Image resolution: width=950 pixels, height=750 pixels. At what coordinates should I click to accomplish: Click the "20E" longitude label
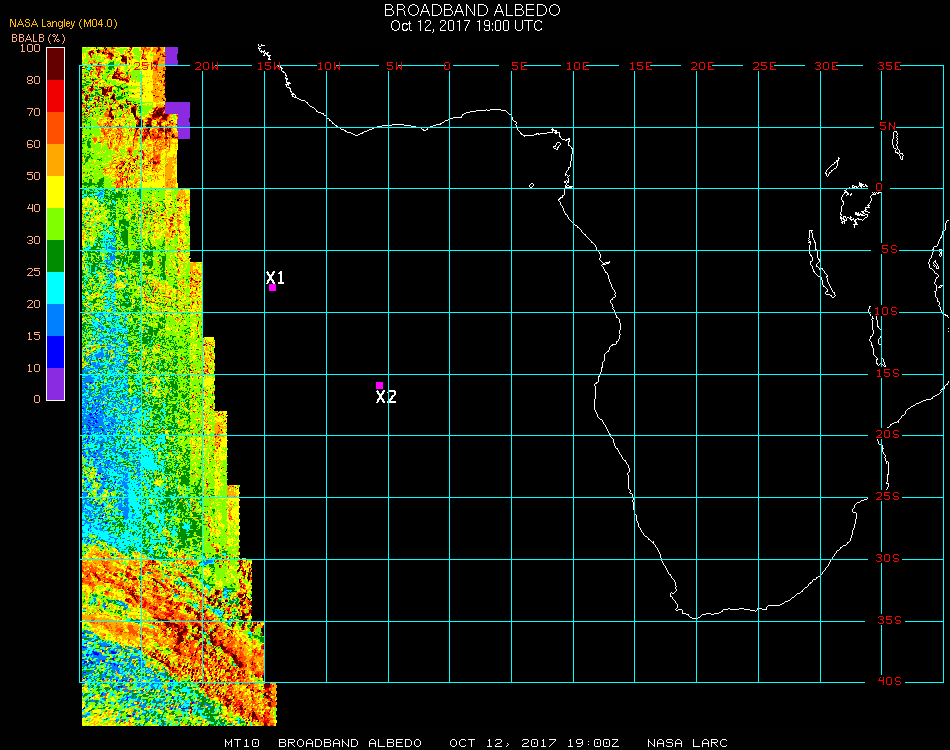click(702, 66)
